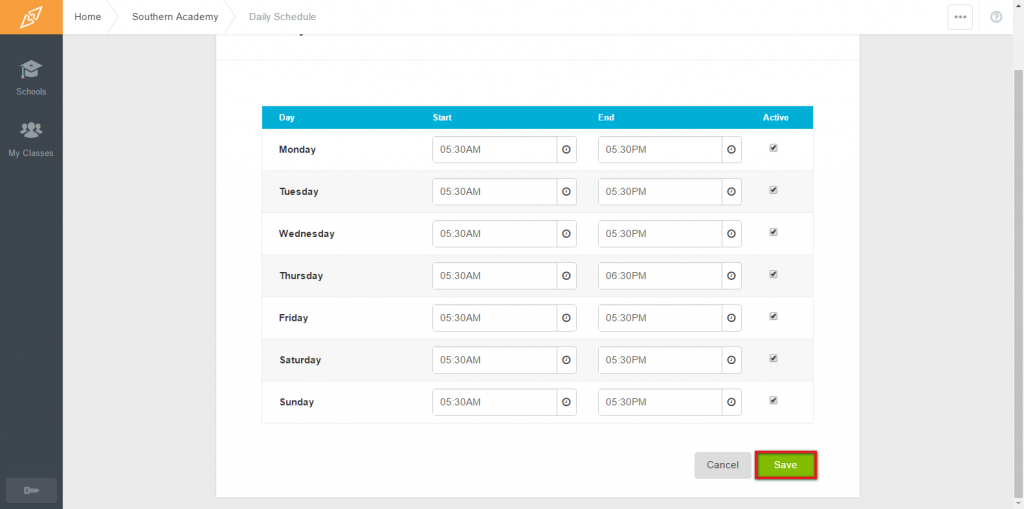The width and height of the screenshot is (1024, 509).
Task: Click the Start column header
Action: [442, 118]
